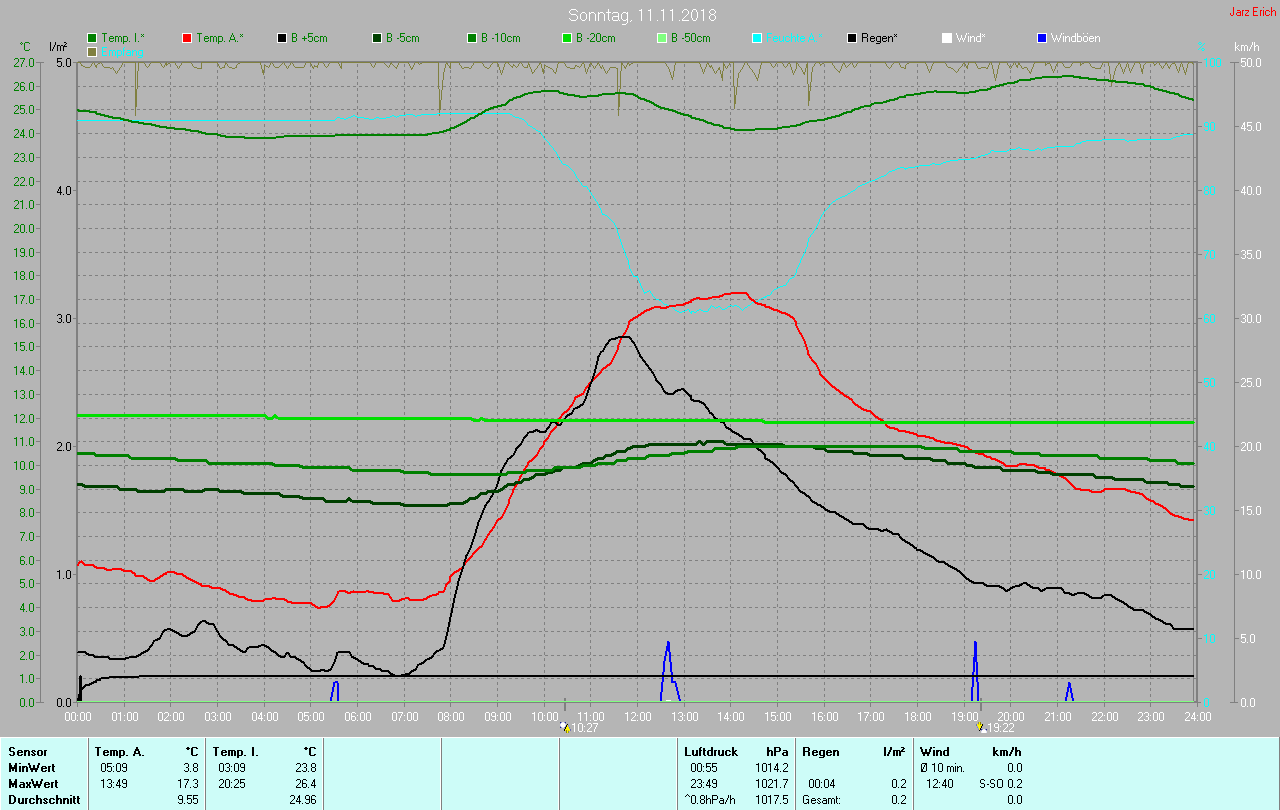The image size is (1280, 810).
Task: Click the blue Windböen legend square
Action: (x=1041, y=38)
